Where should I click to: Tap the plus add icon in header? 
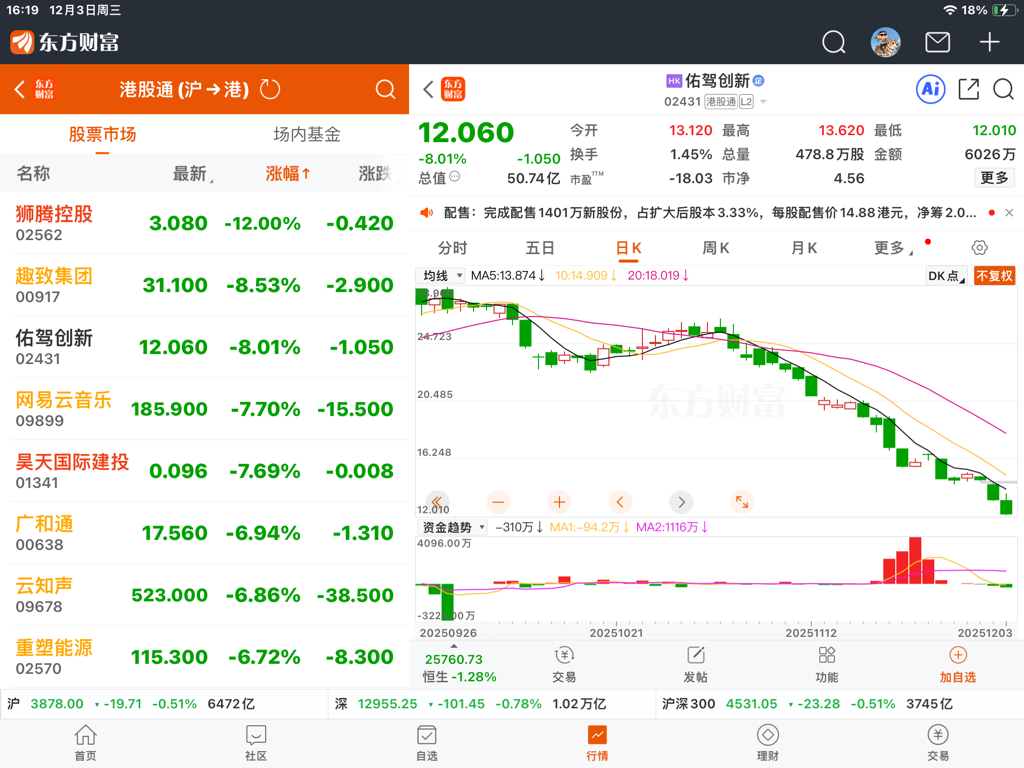[989, 42]
